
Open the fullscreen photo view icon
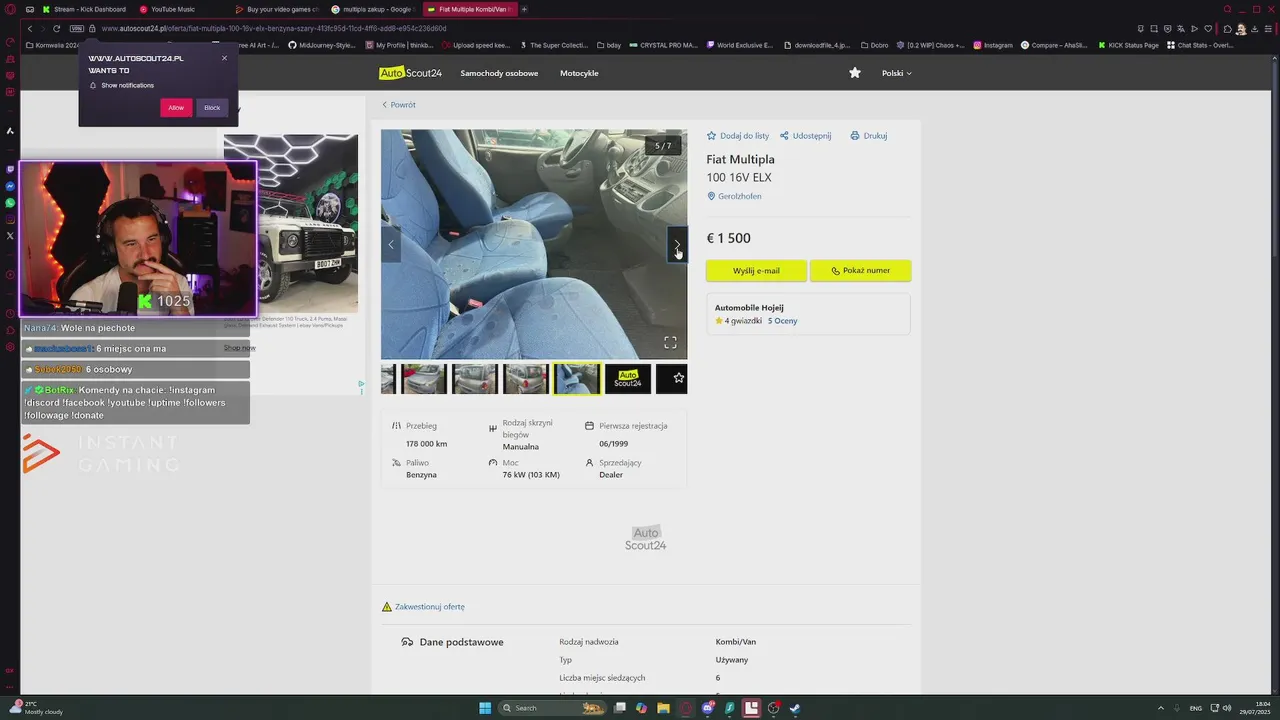[670, 342]
